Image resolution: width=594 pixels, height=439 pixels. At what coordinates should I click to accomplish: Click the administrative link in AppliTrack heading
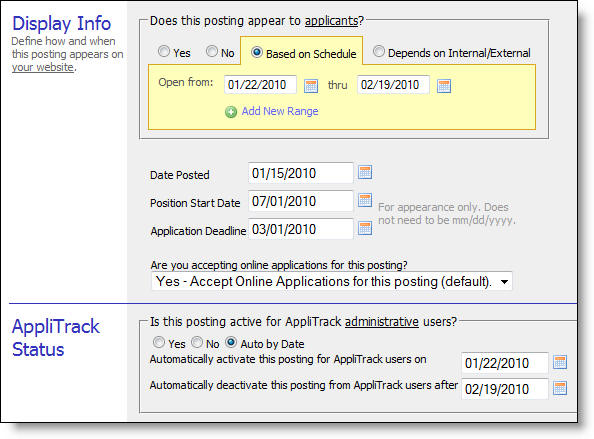[382, 322]
